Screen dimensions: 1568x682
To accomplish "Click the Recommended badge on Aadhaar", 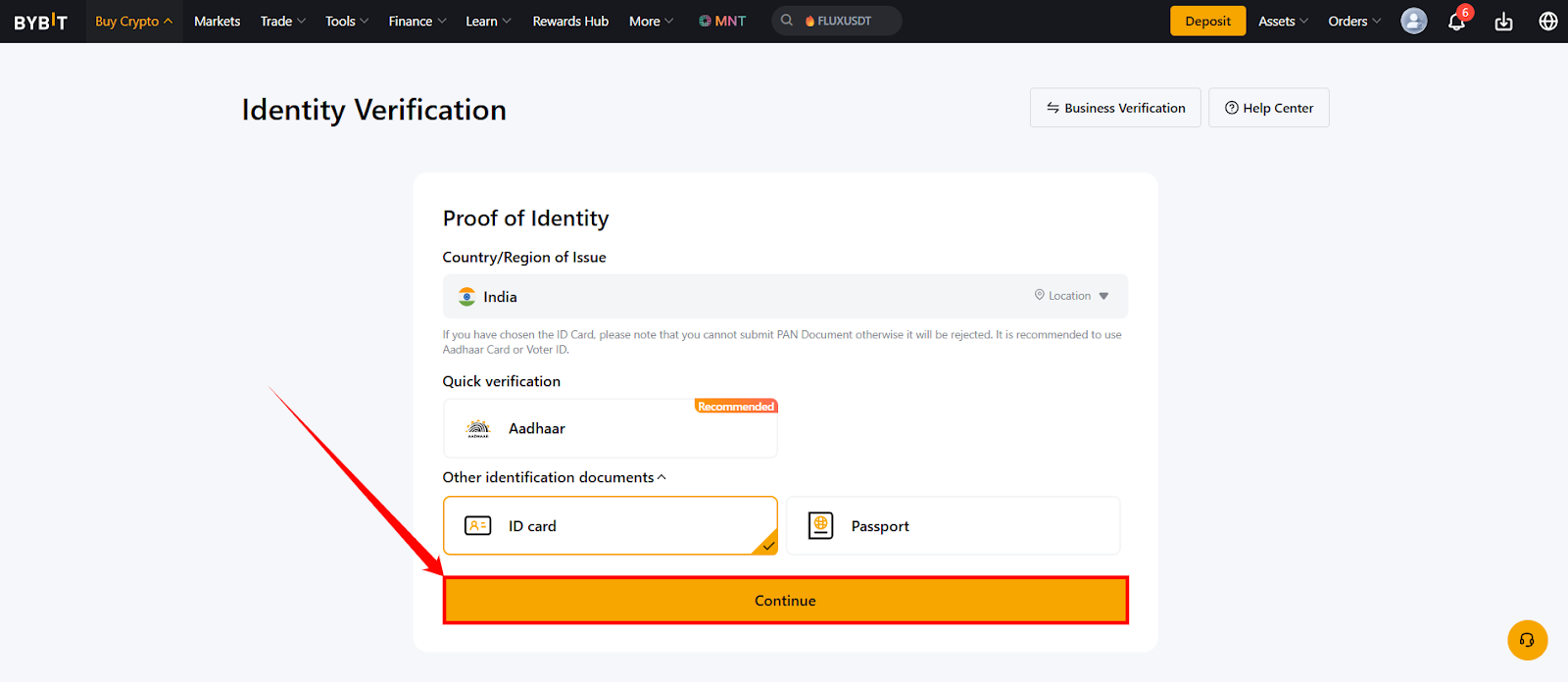I will pos(736,406).
